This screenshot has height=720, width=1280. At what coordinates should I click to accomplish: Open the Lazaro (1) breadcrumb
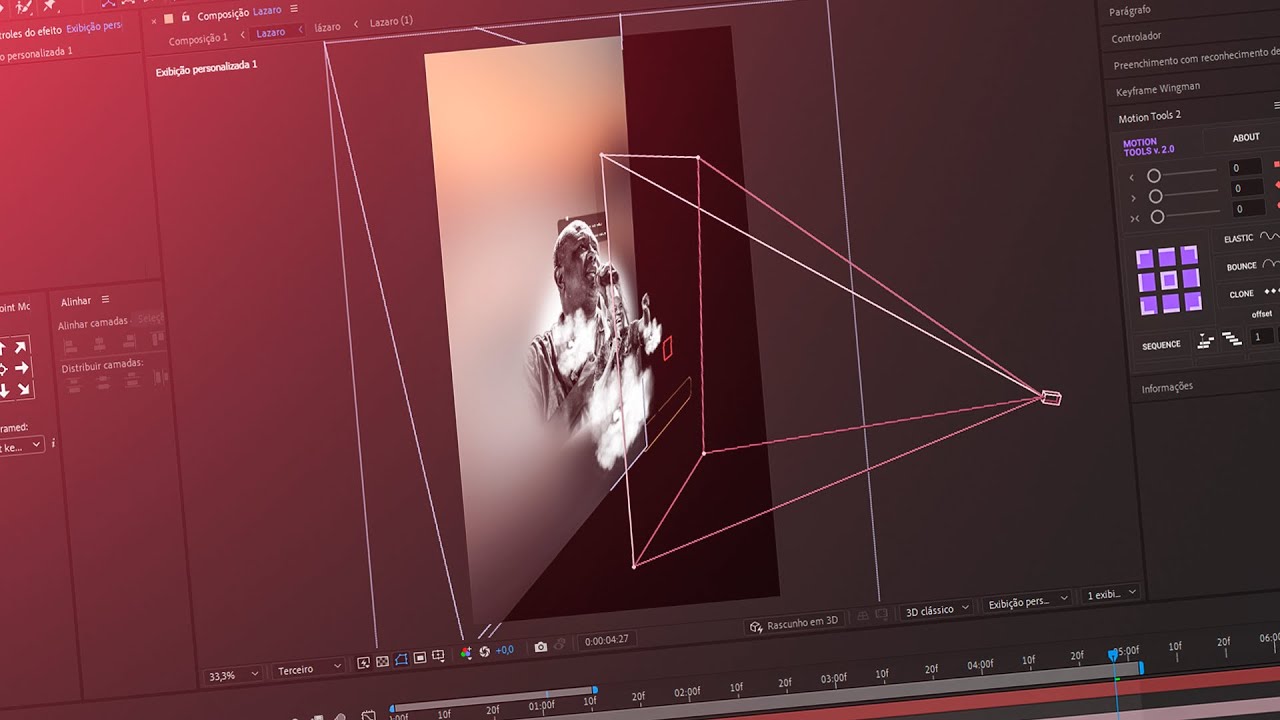pos(391,21)
